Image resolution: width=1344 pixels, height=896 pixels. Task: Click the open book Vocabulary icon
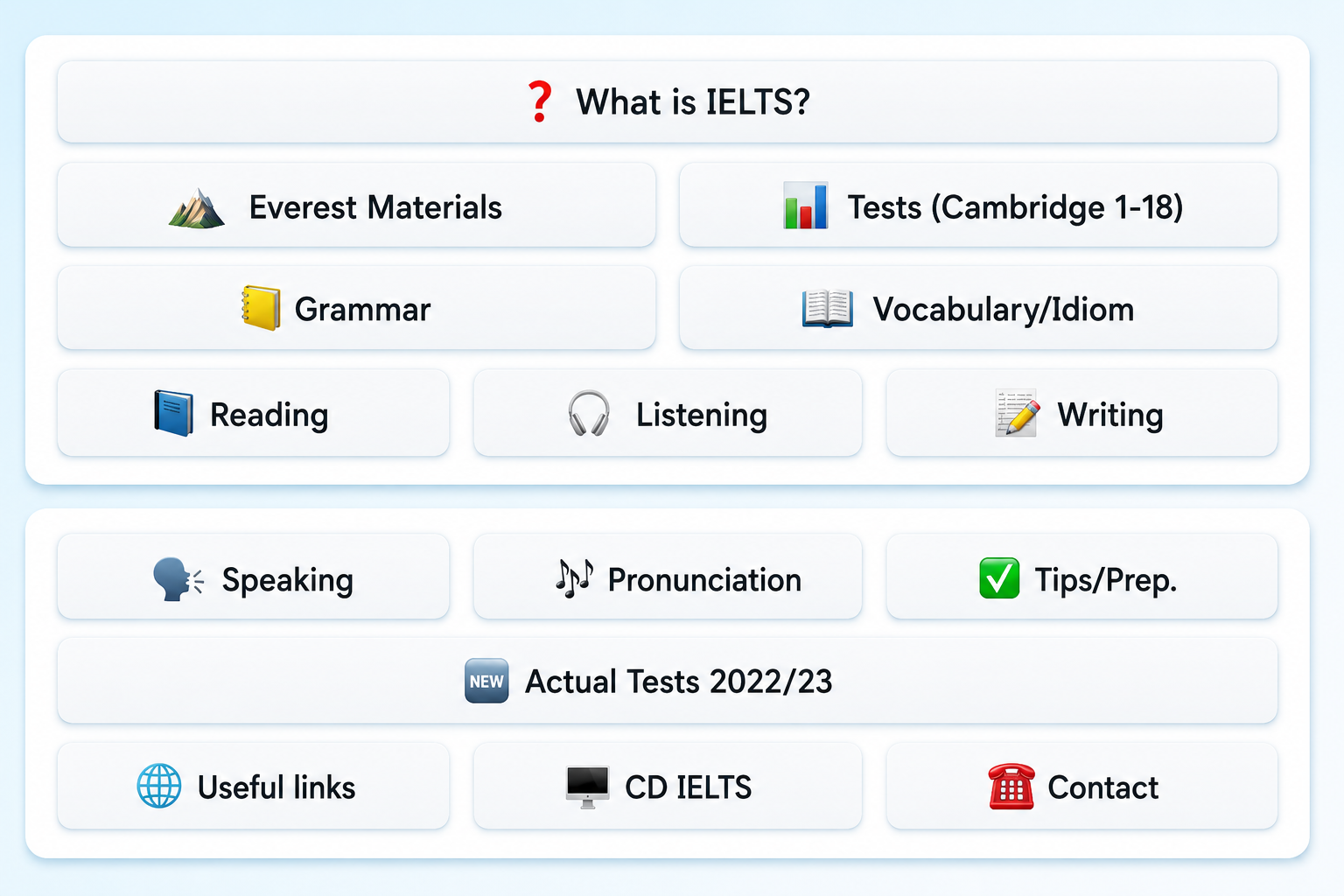click(828, 309)
